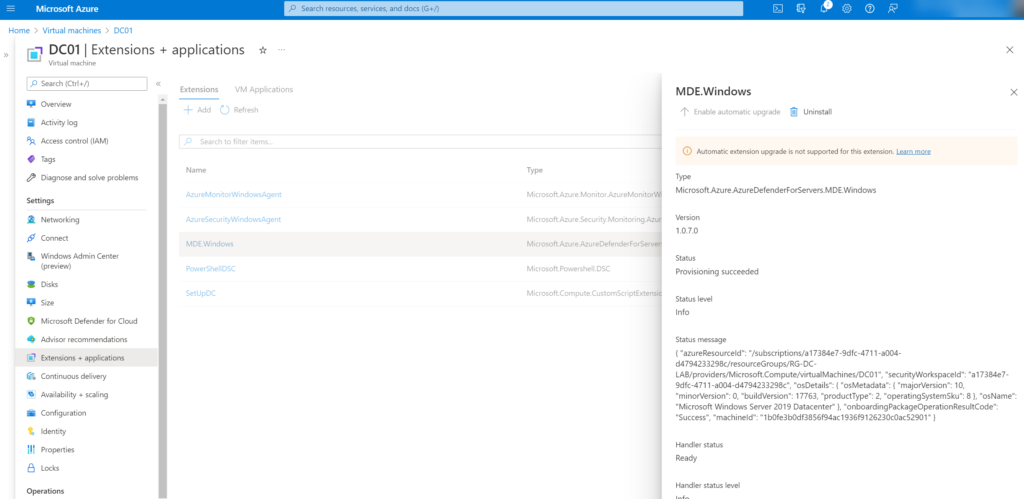Click the Tags icon

point(31,159)
